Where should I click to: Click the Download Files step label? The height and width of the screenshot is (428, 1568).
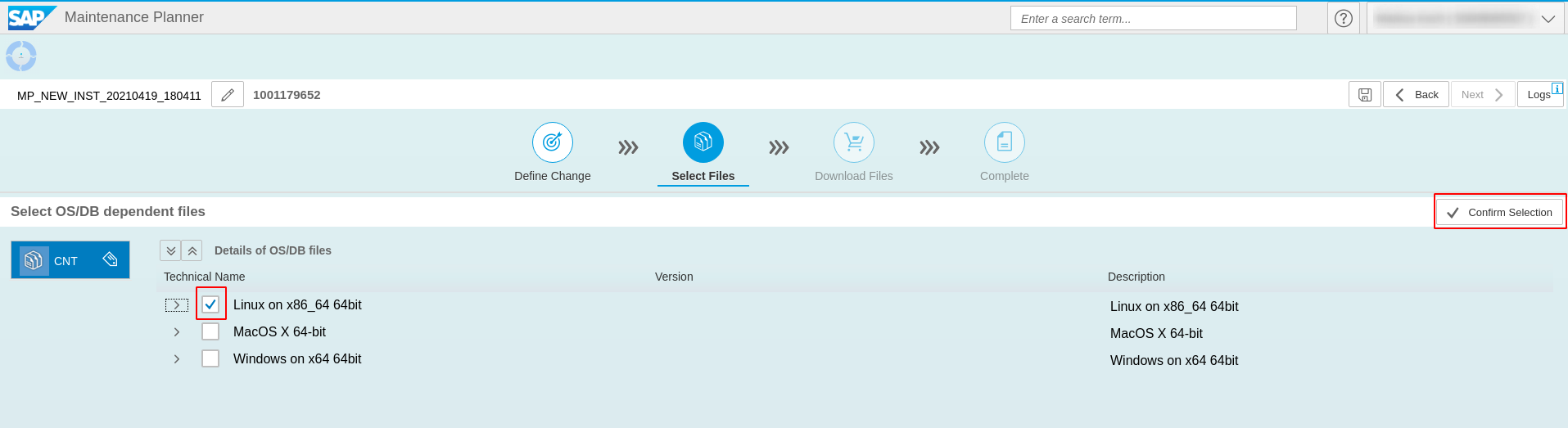854,176
